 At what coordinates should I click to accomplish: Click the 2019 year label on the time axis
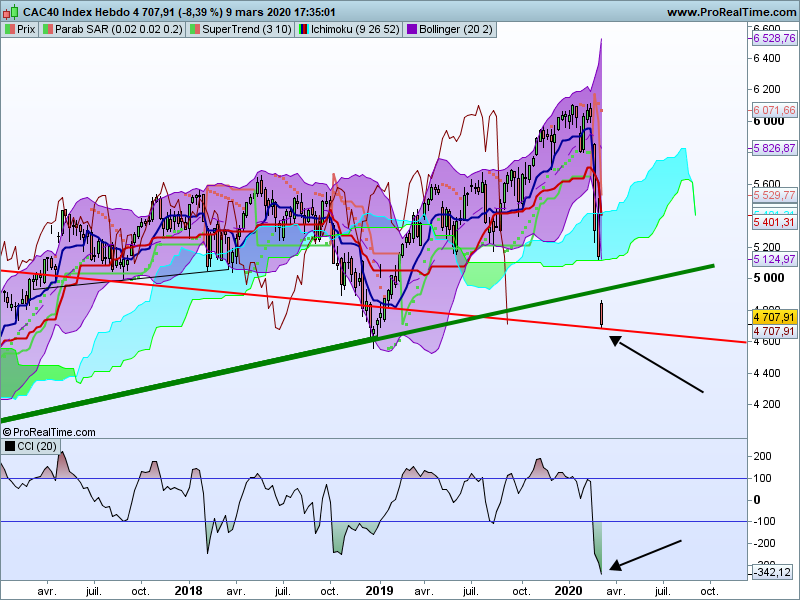click(x=379, y=591)
